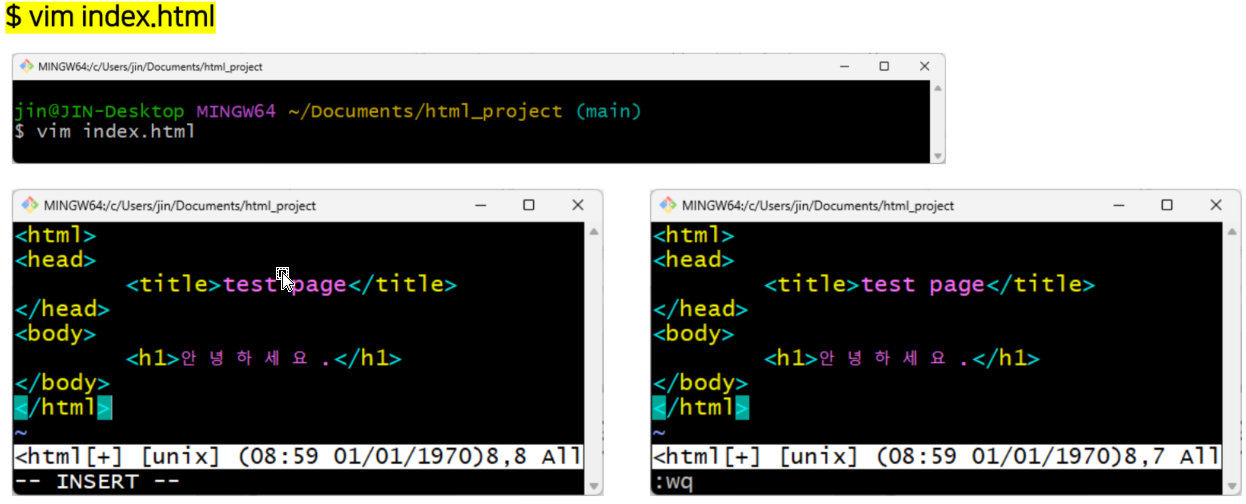This screenshot has width=1246, height=504.
Task: Maximize the top terminal window
Action: pos(884,66)
